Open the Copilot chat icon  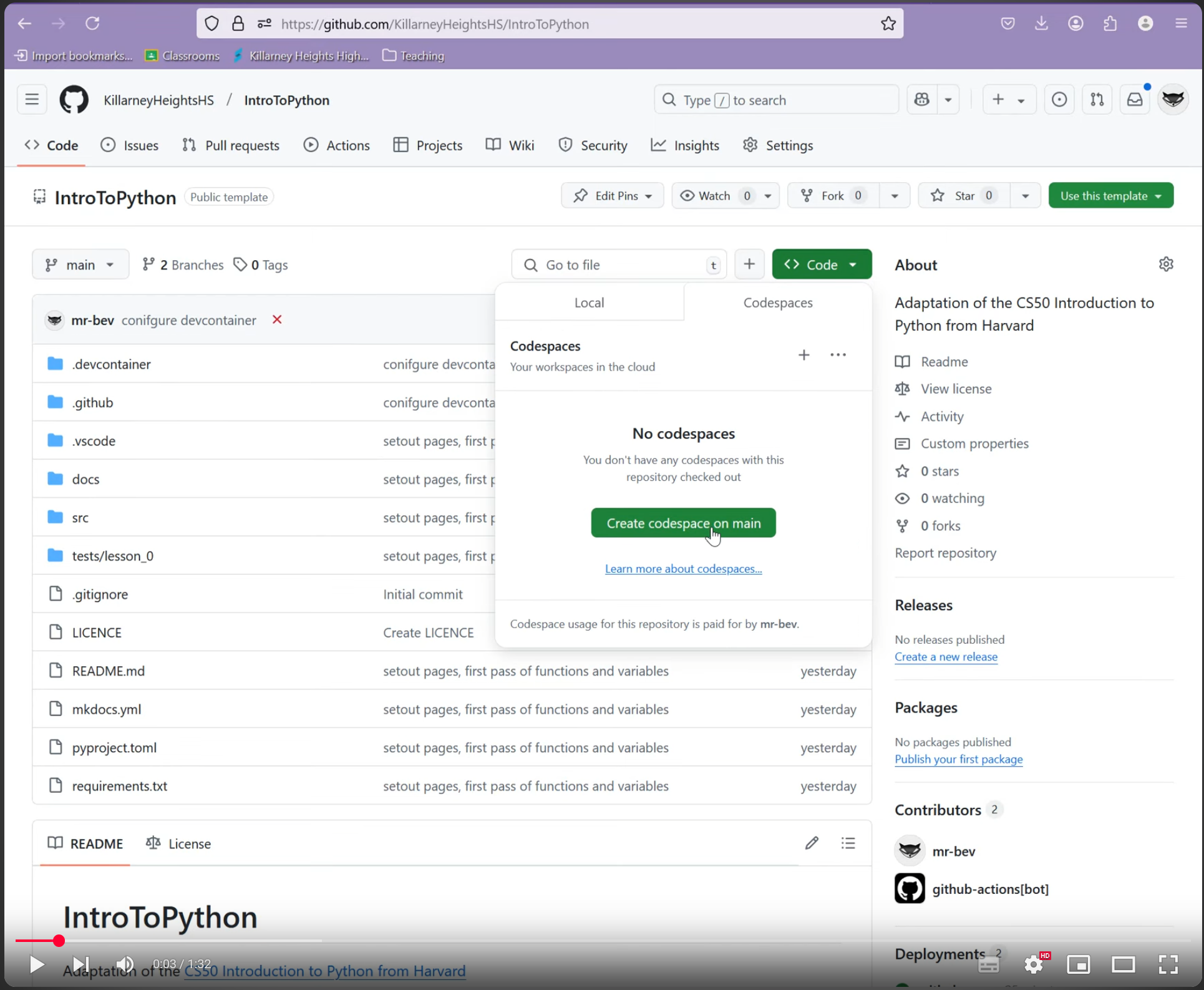pos(922,100)
